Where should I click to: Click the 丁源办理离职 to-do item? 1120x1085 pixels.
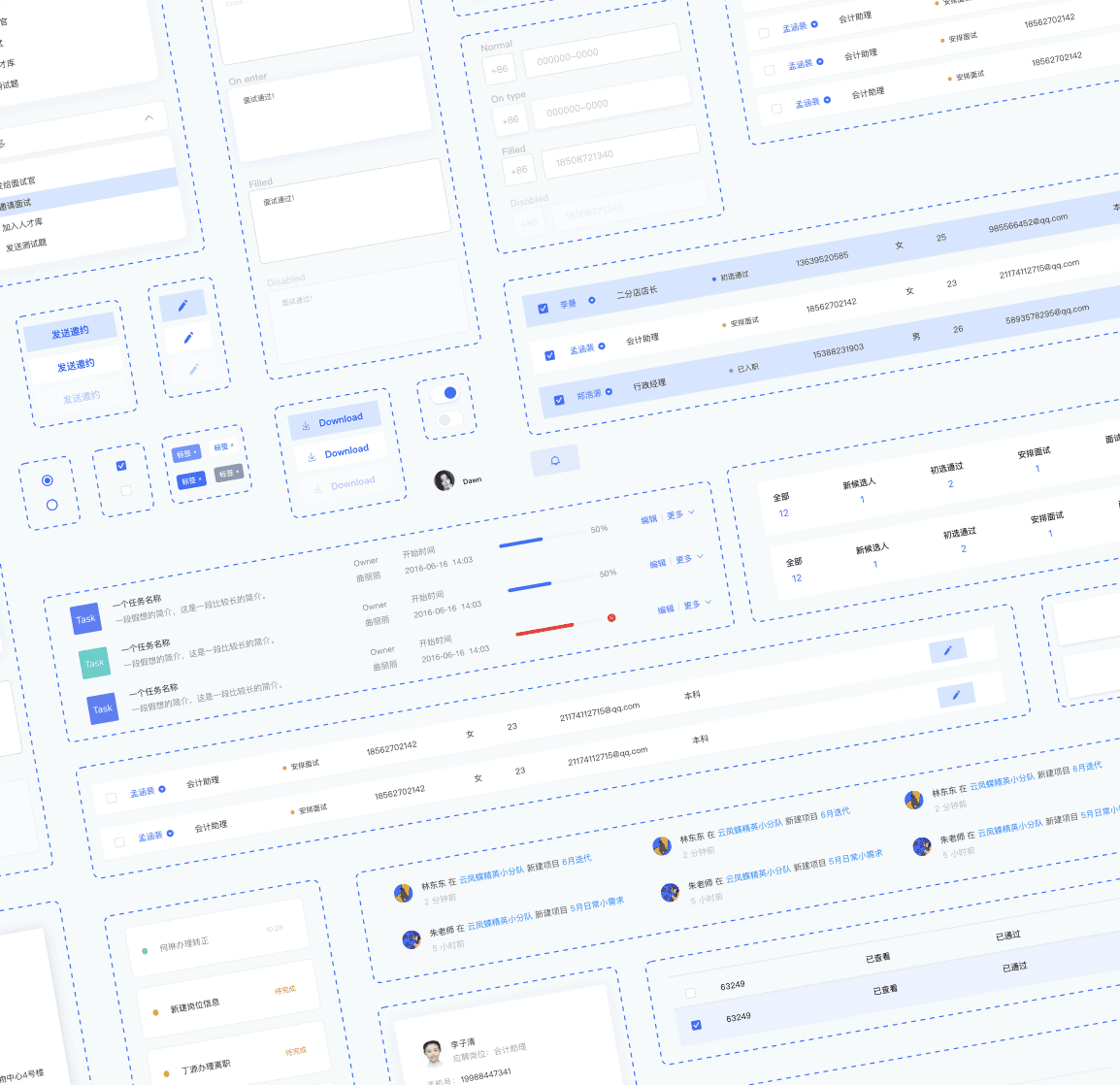(x=239, y=1059)
